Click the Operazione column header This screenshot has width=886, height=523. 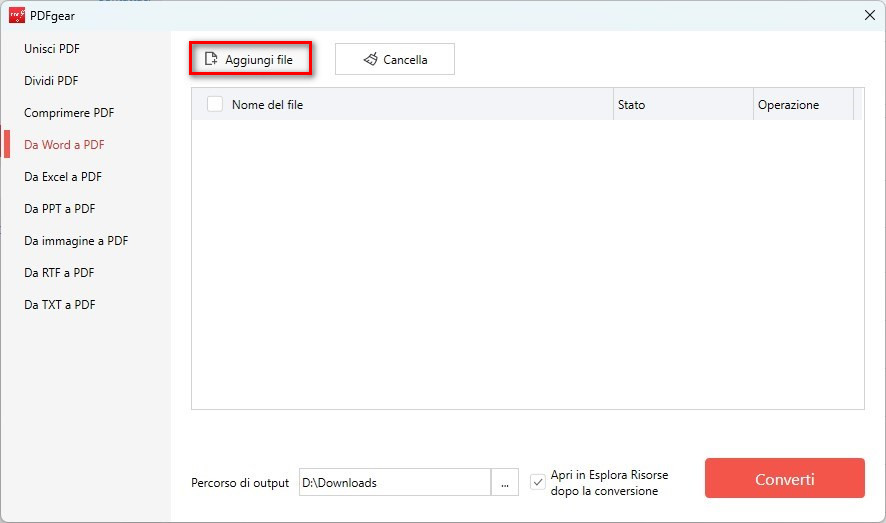click(x=788, y=104)
